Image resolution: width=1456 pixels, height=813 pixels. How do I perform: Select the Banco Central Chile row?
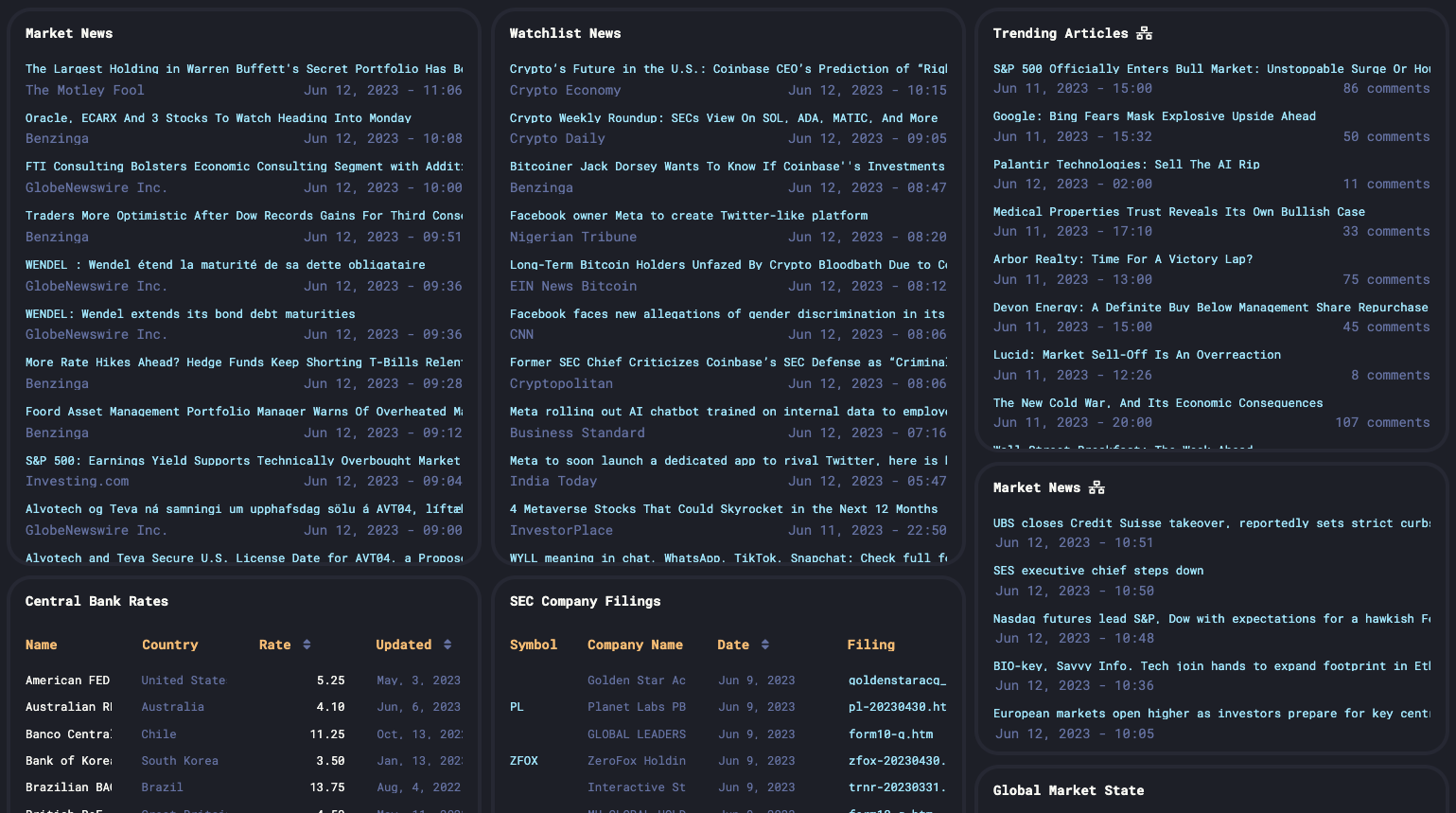click(x=68, y=734)
